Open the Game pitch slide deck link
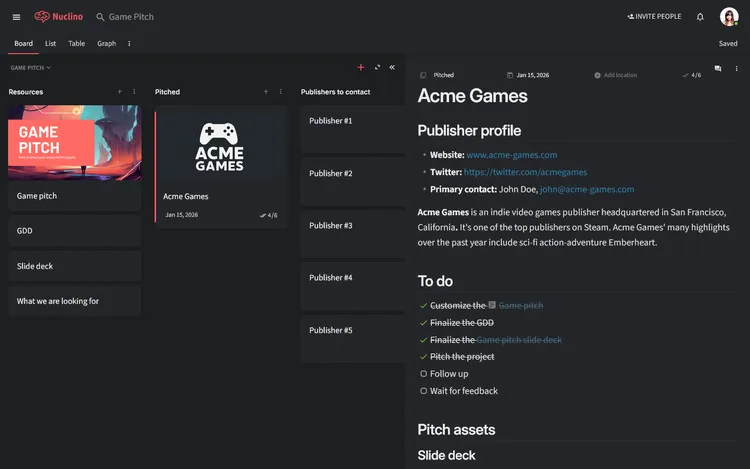The image size is (750, 469). click(519, 340)
